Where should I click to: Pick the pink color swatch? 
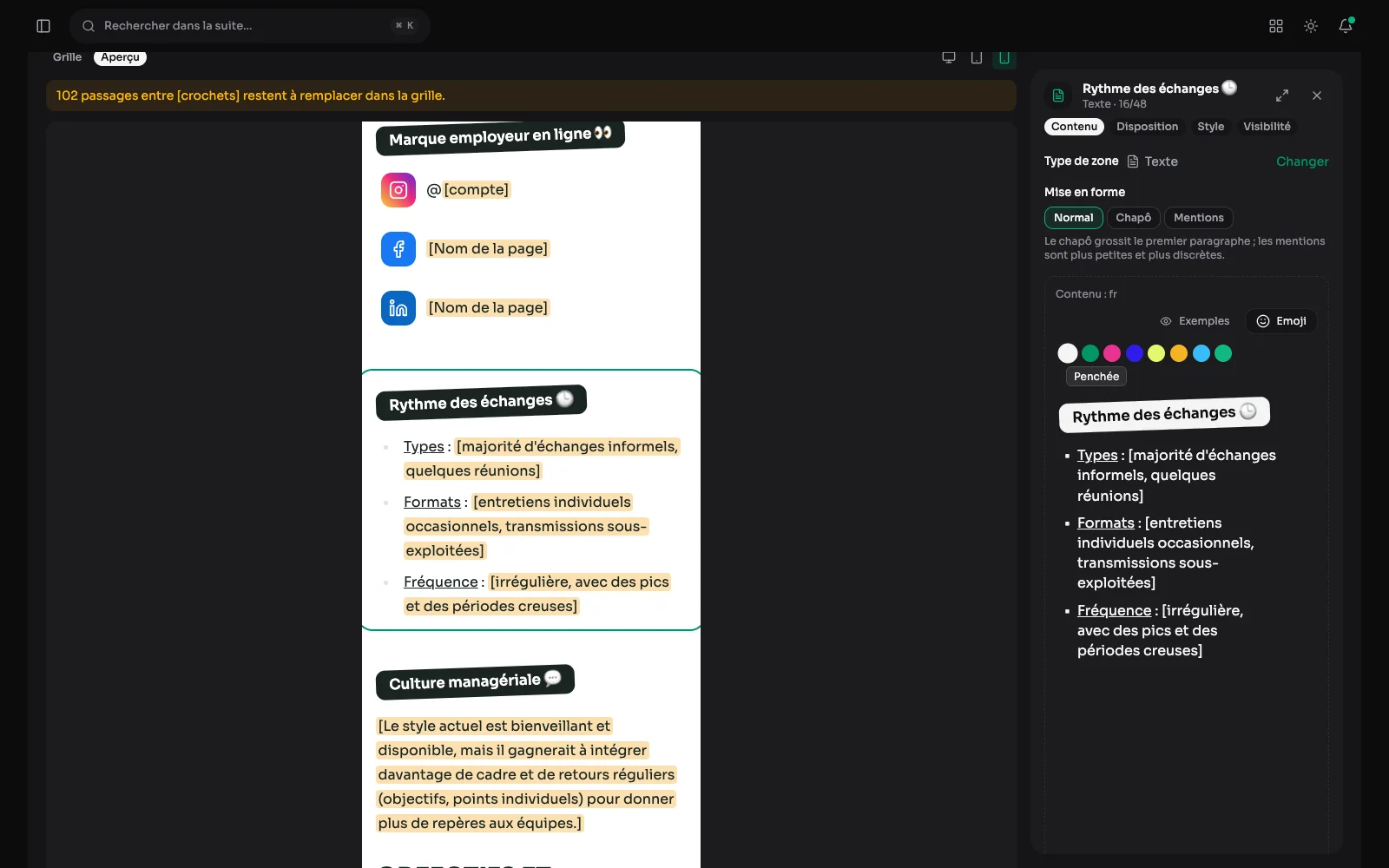(x=1112, y=353)
